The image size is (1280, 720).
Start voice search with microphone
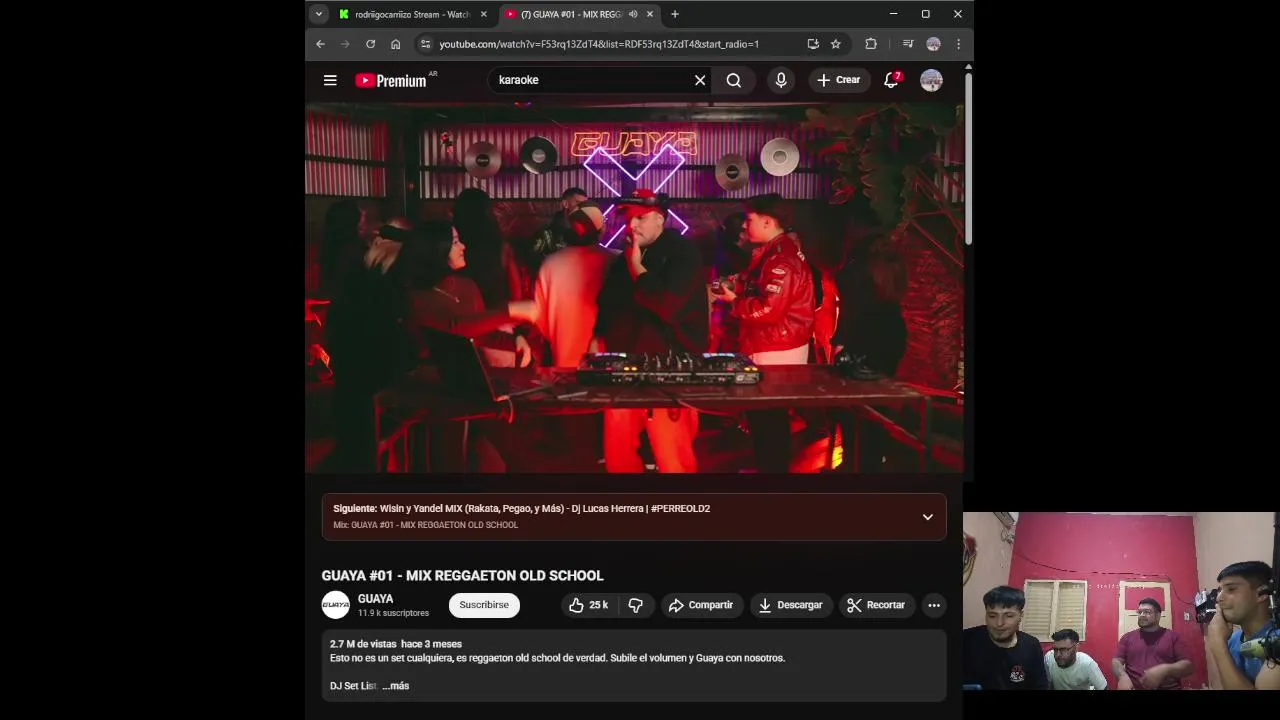pos(781,80)
